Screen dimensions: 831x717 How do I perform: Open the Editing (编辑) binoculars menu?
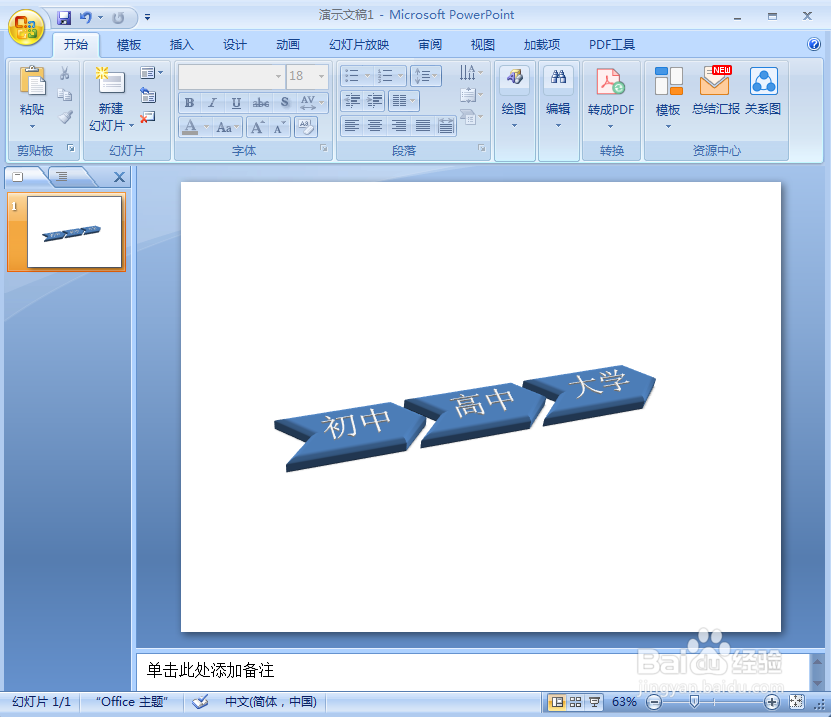tap(558, 98)
